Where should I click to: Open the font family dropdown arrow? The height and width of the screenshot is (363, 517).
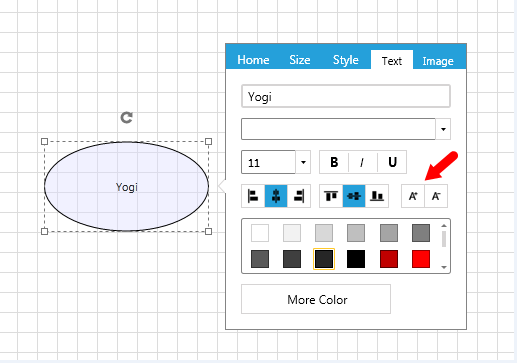click(x=443, y=129)
